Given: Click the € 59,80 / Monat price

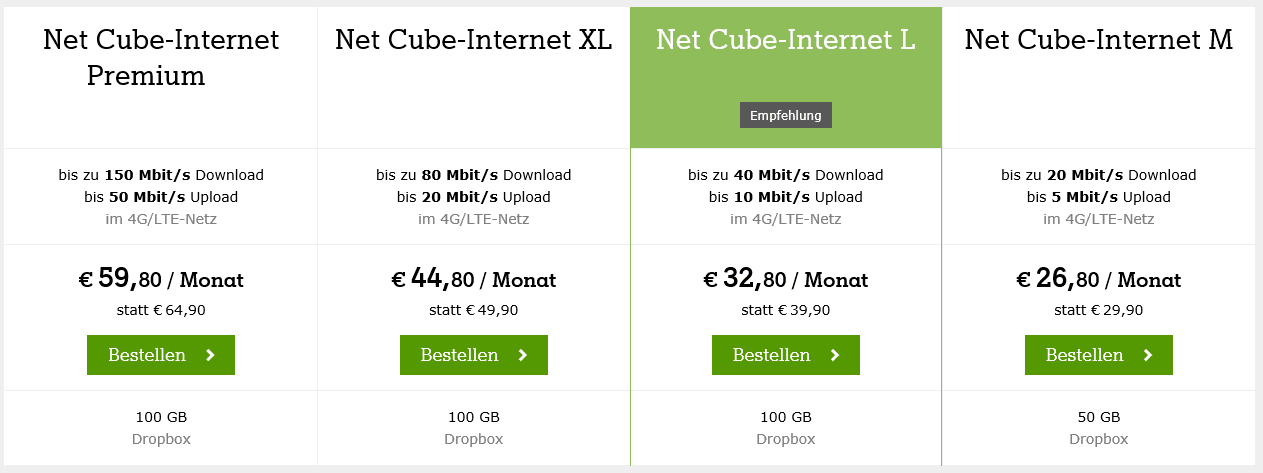Looking at the screenshot, I should click(x=161, y=279).
